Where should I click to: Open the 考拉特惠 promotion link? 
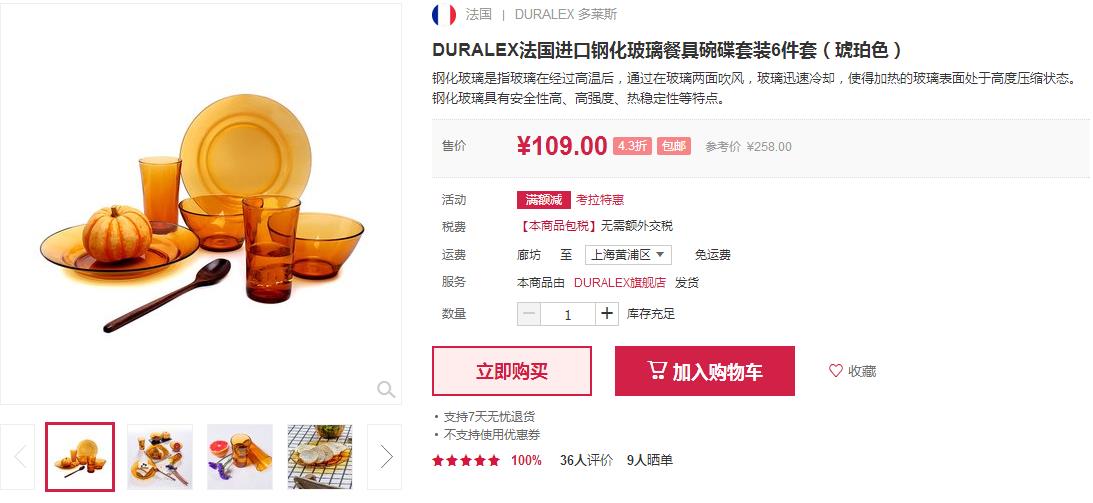coord(599,200)
